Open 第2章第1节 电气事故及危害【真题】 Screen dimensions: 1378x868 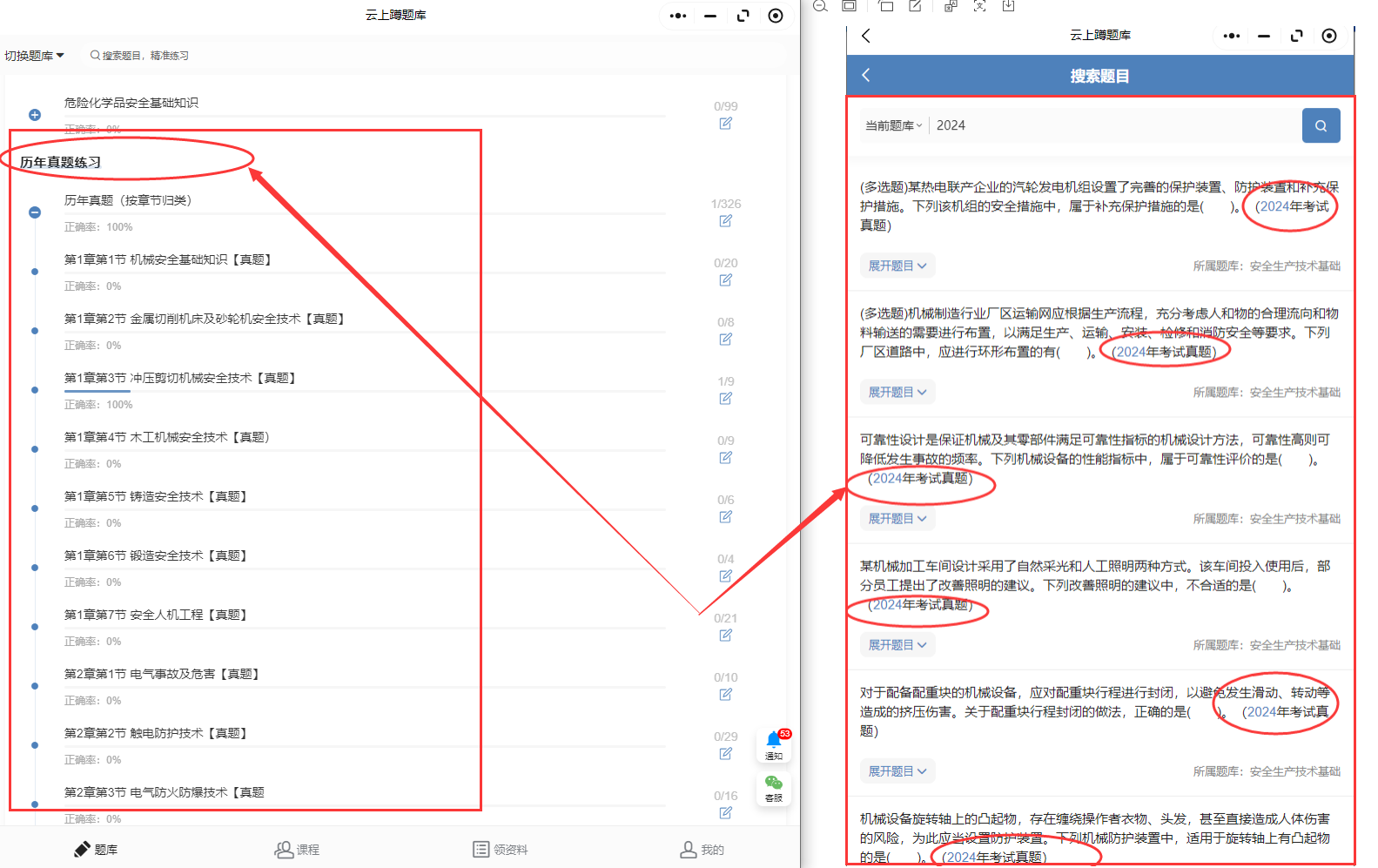pyautogui.click(x=162, y=674)
